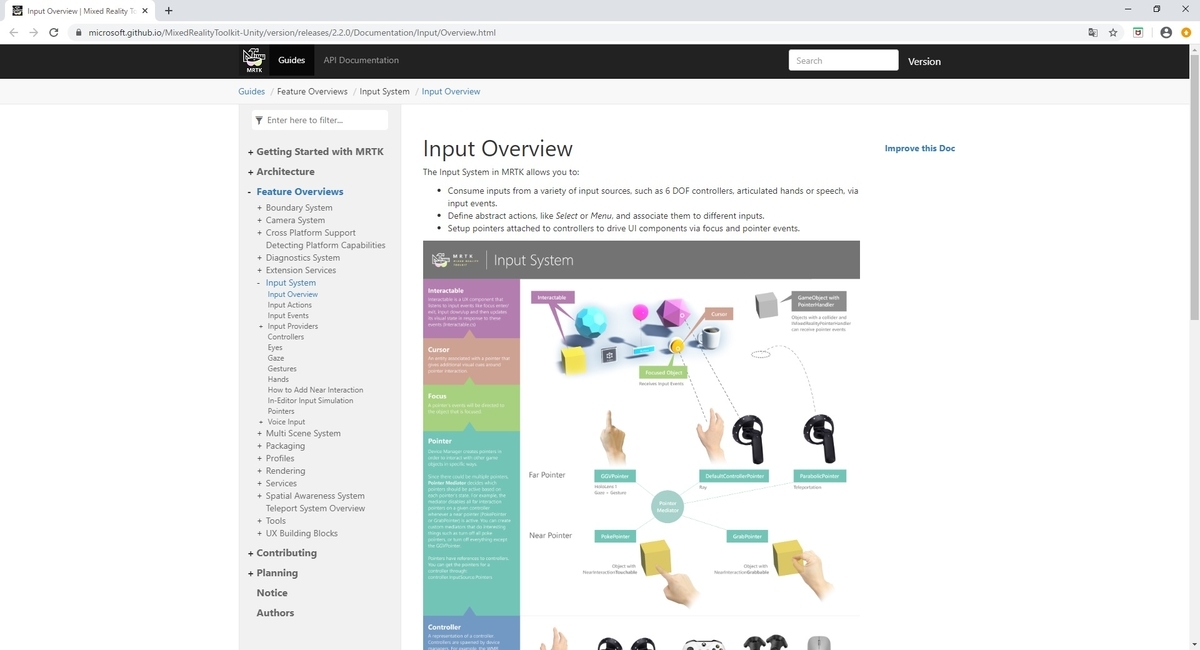Image resolution: width=1200 pixels, height=650 pixels.
Task: Open In-Editor Input Simulation page
Action: 310,400
